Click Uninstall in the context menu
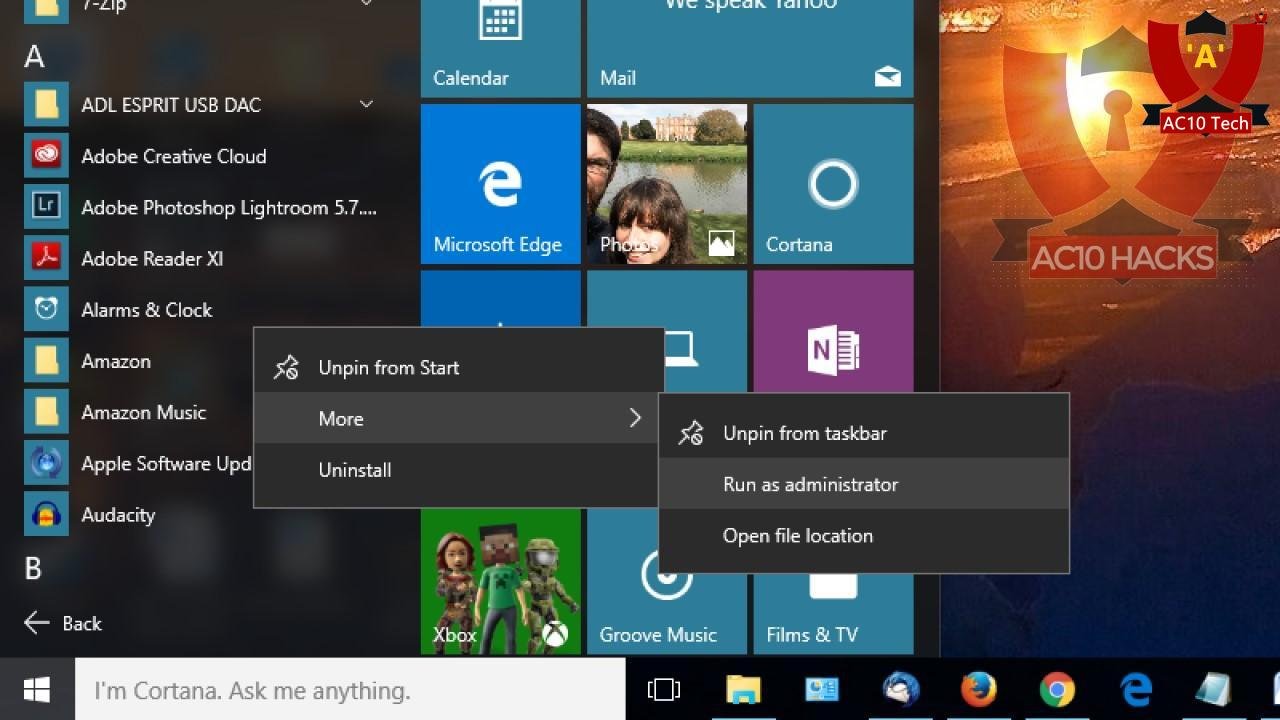The width and height of the screenshot is (1280, 720). click(x=354, y=470)
